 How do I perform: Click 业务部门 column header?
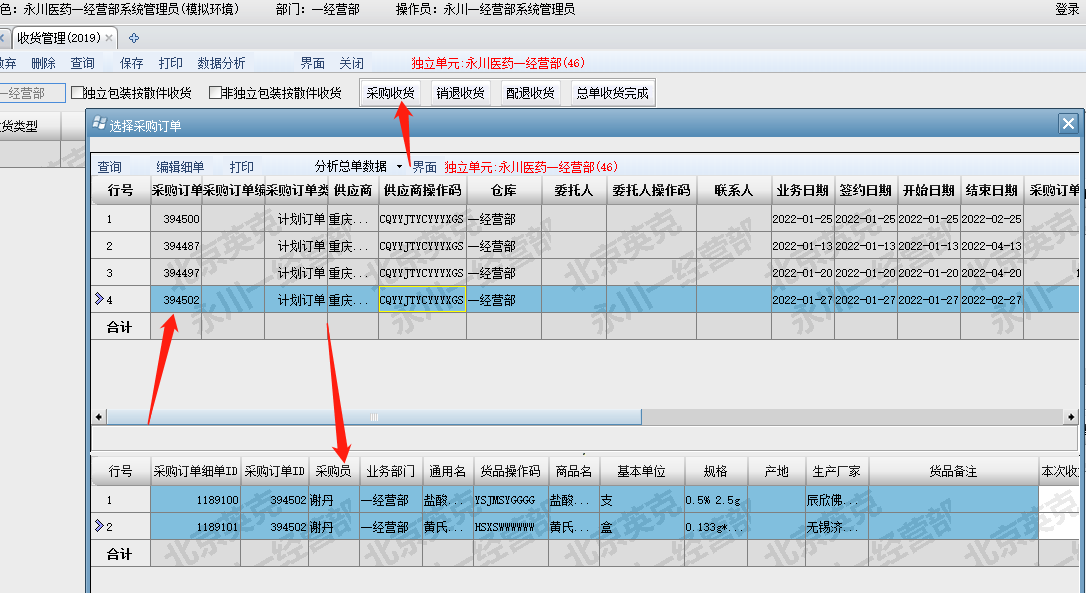391,471
